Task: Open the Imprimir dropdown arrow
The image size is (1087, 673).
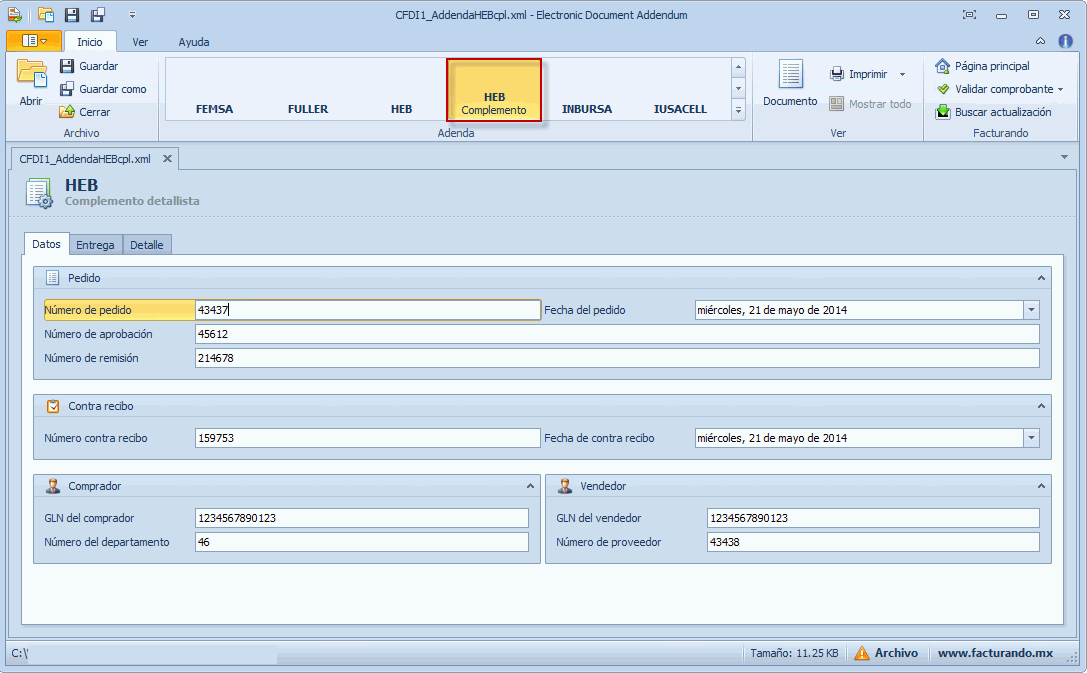Action: 902,74
